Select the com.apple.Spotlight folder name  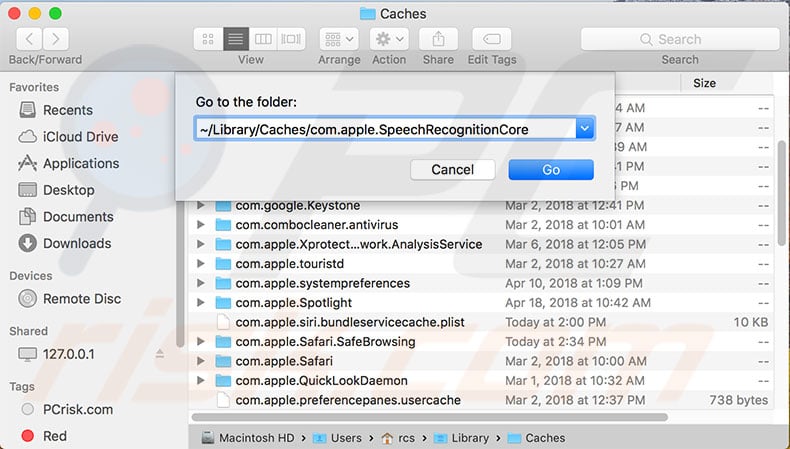point(293,303)
